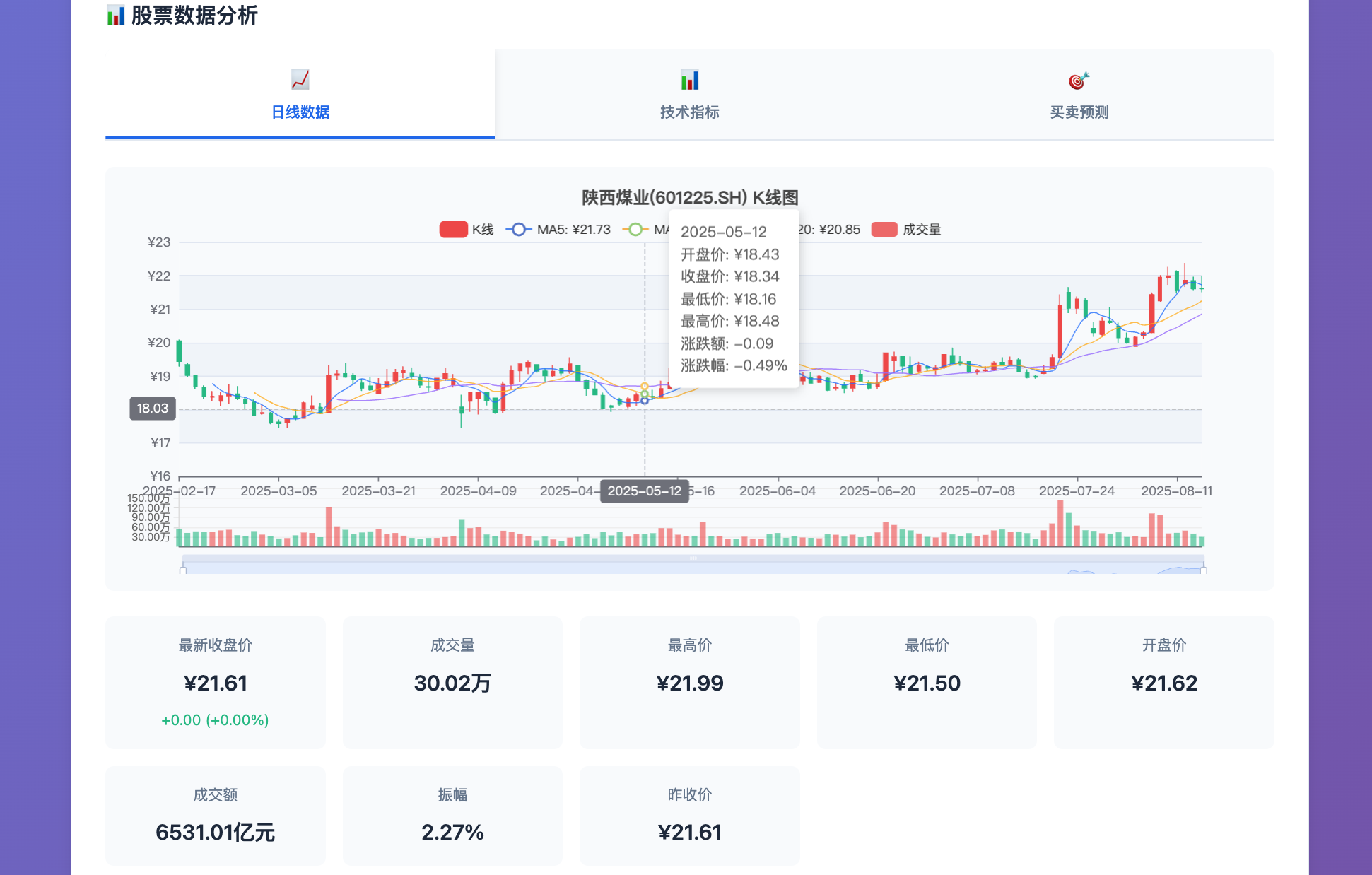Click the right handle of zoom slider

pos(1203,569)
